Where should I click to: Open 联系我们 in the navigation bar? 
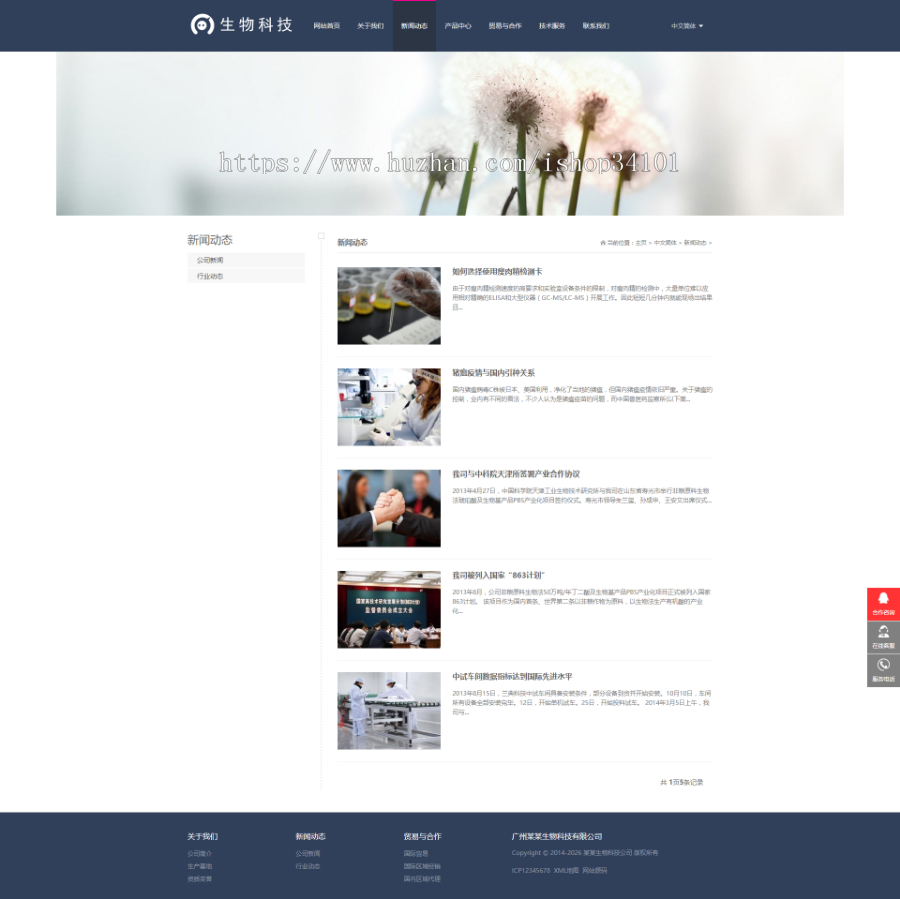[596, 26]
